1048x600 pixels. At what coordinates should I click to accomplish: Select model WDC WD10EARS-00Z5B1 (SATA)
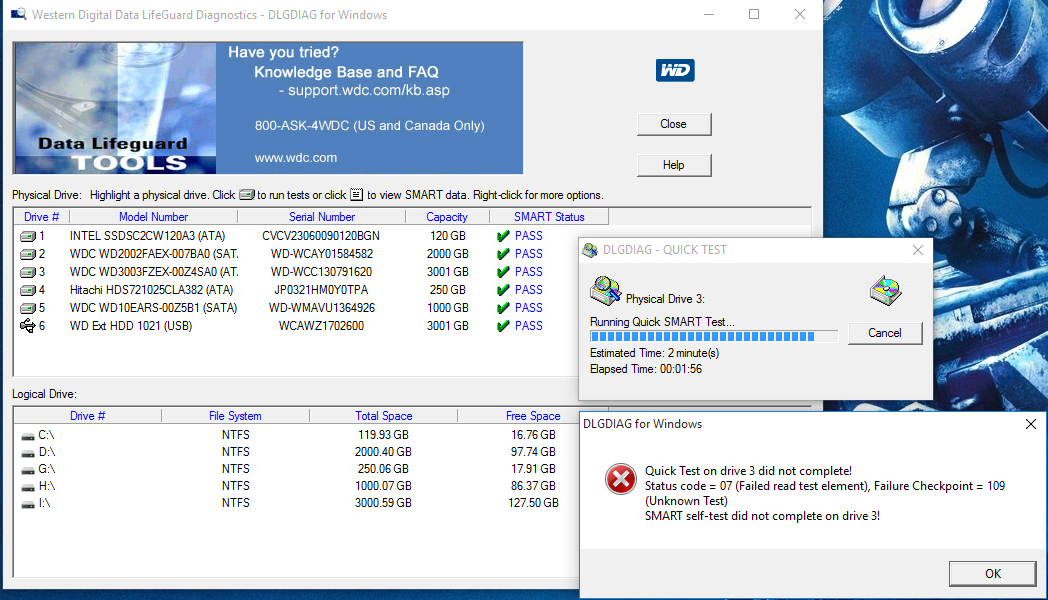[x=153, y=308]
